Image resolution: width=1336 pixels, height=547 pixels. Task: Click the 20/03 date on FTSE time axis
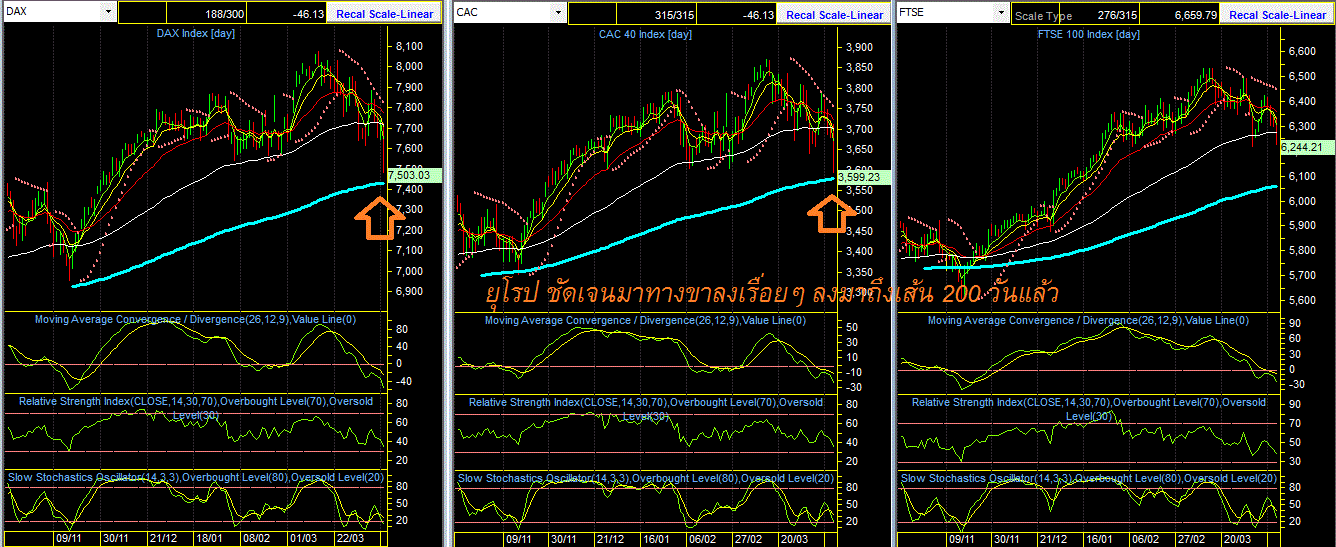click(1238, 538)
